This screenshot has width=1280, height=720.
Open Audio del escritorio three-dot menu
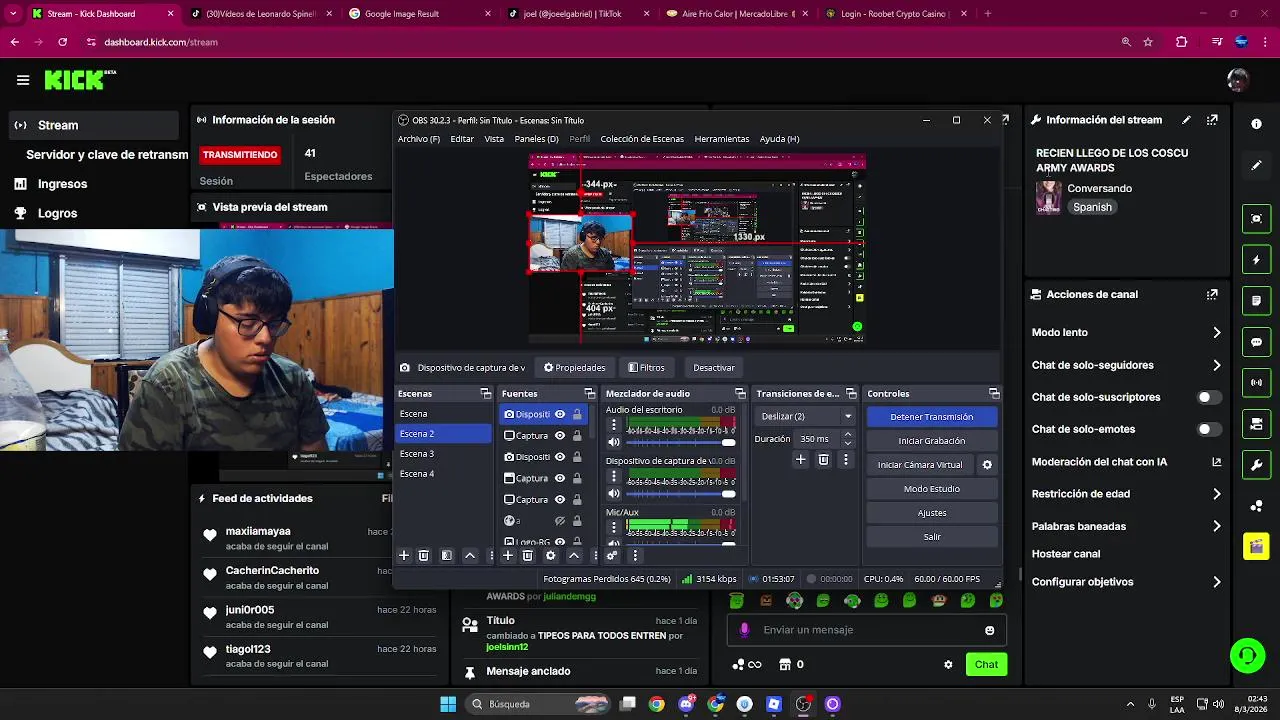click(x=614, y=425)
